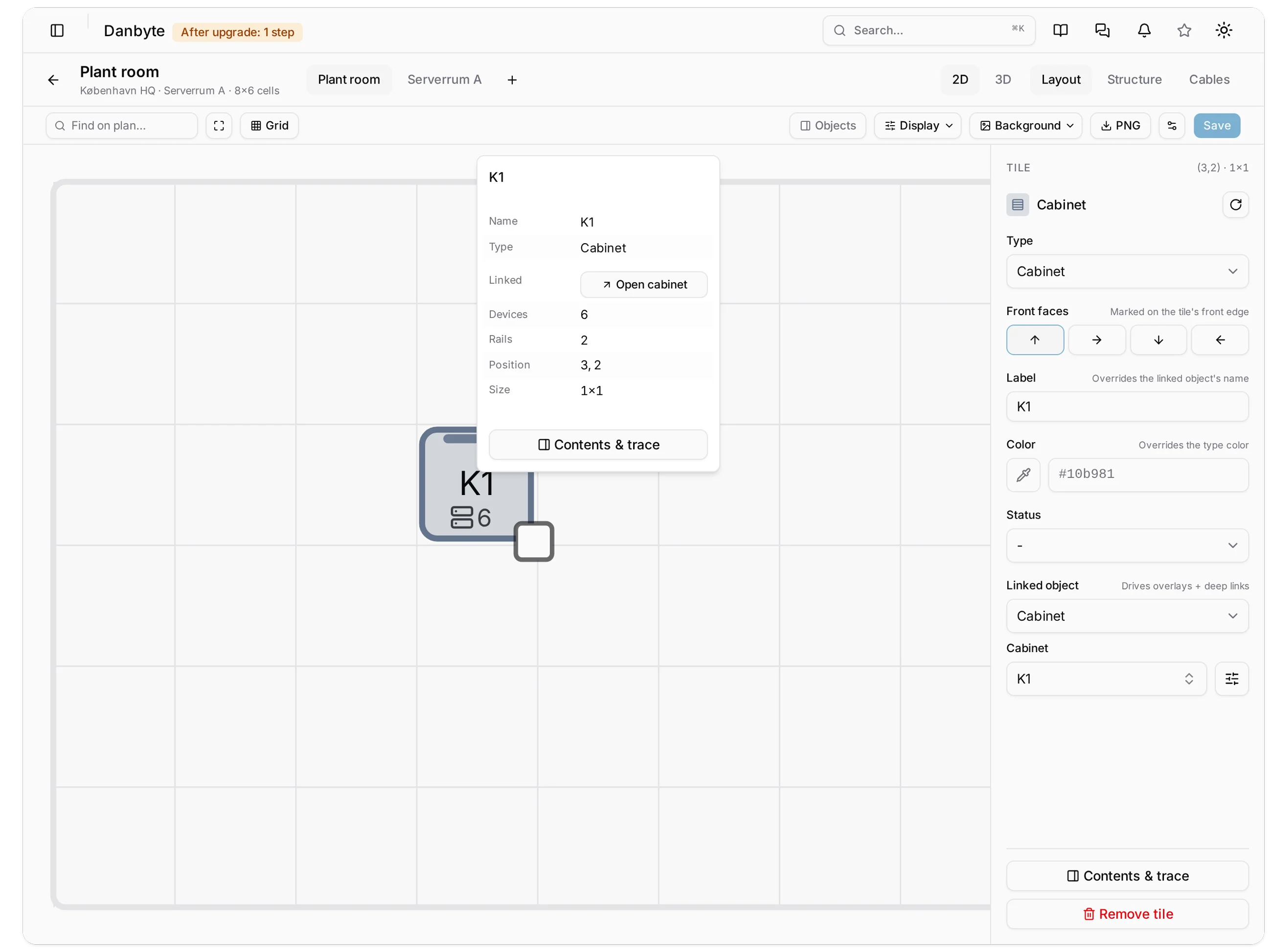Set front face to right arrow
Viewport: 1272px width, 952px height.
1097,340
